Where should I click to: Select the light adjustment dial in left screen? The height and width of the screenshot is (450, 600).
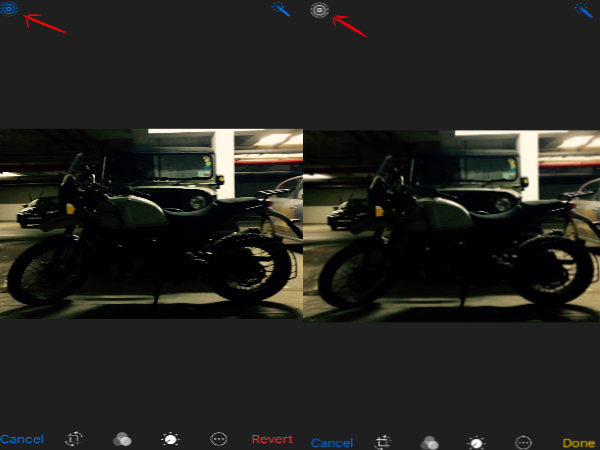pyautogui.click(x=170, y=439)
